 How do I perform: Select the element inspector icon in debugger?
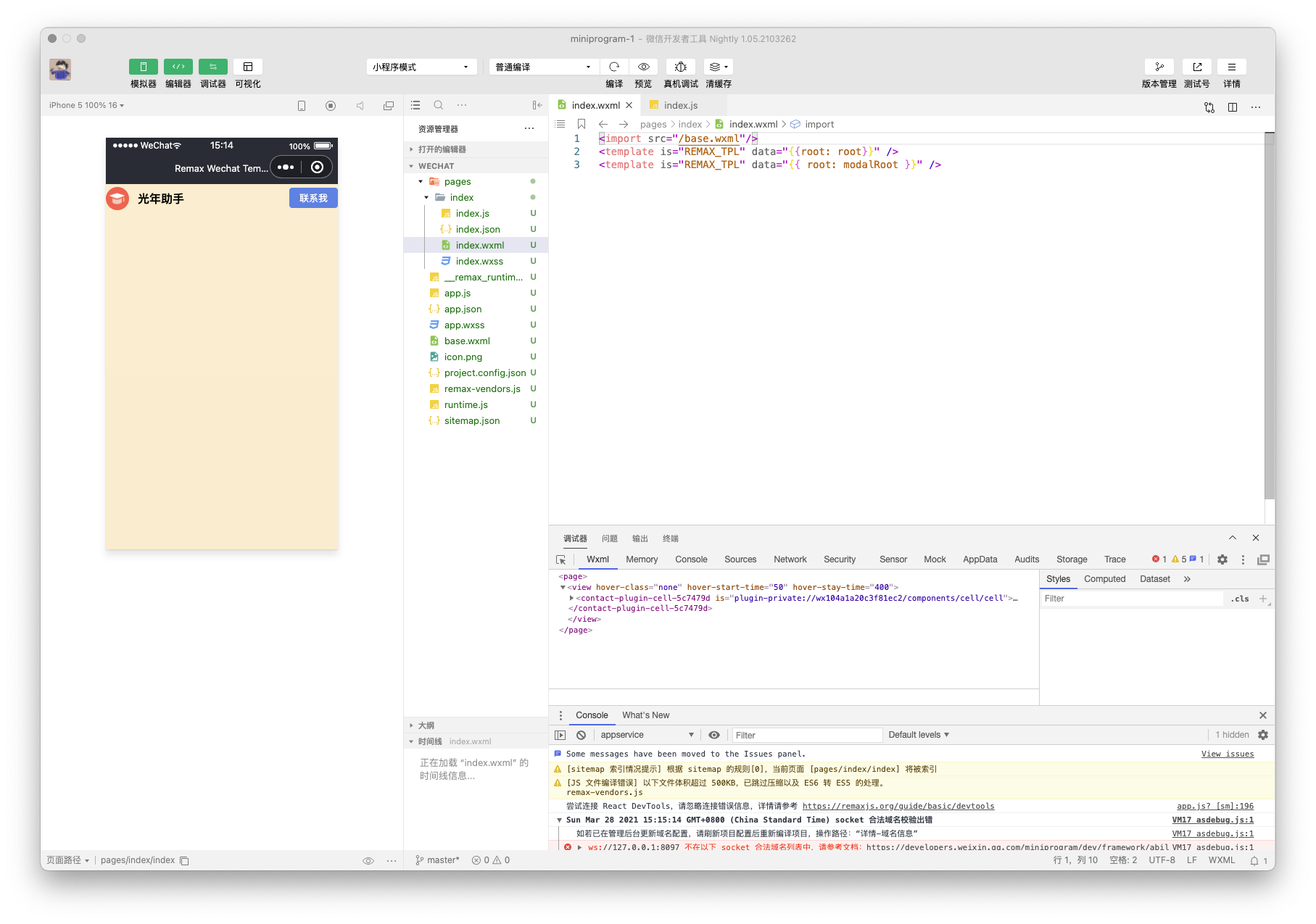(561, 559)
